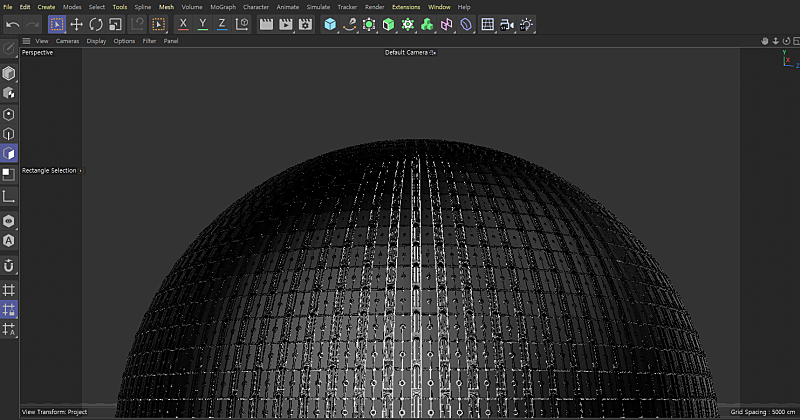Select the Scale tool
The image size is (800, 420).
[115, 24]
